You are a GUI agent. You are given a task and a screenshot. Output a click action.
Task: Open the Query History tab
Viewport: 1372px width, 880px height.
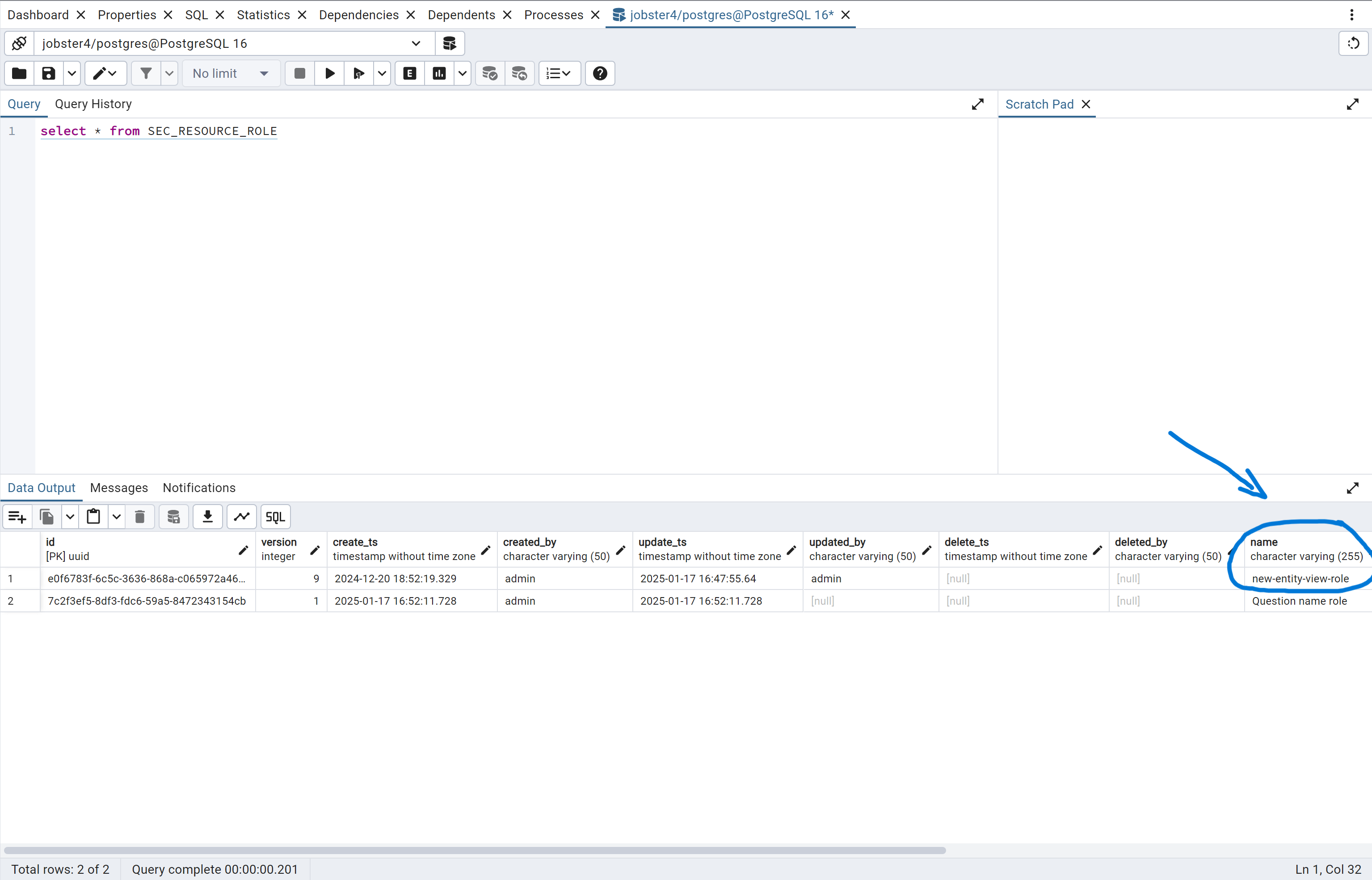click(x=93, y=104)
